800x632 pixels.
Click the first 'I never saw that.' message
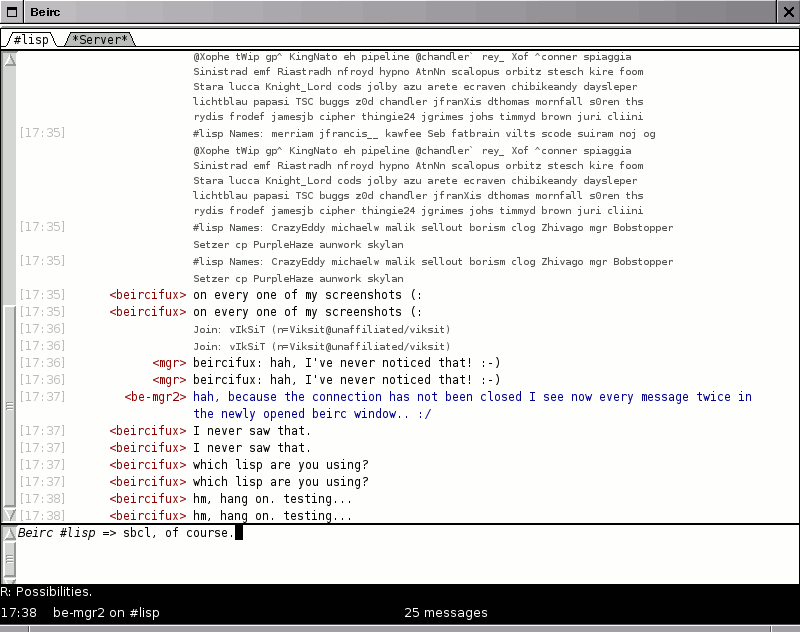252,431
